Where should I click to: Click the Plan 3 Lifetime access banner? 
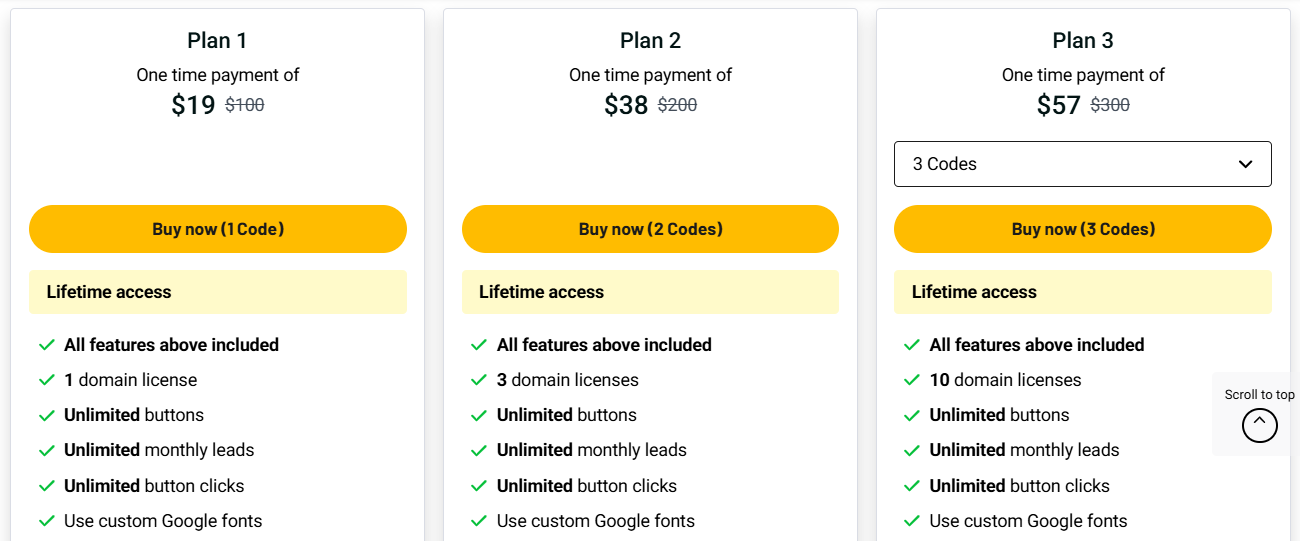coord(1082,292)
